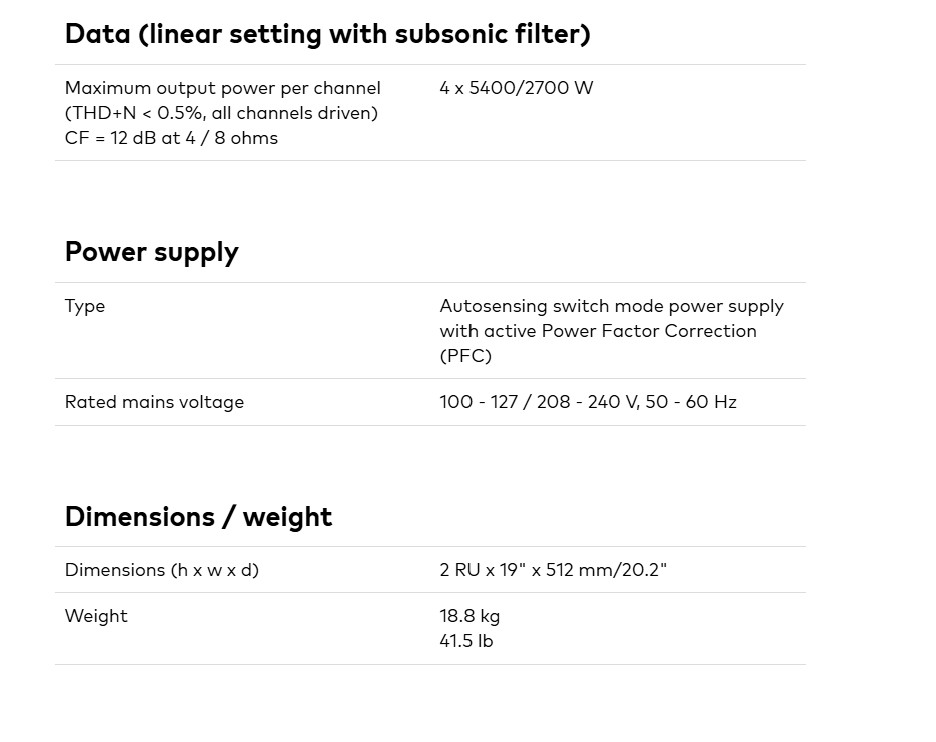Click the "Rated mains voltage" label

pos(154,402)
